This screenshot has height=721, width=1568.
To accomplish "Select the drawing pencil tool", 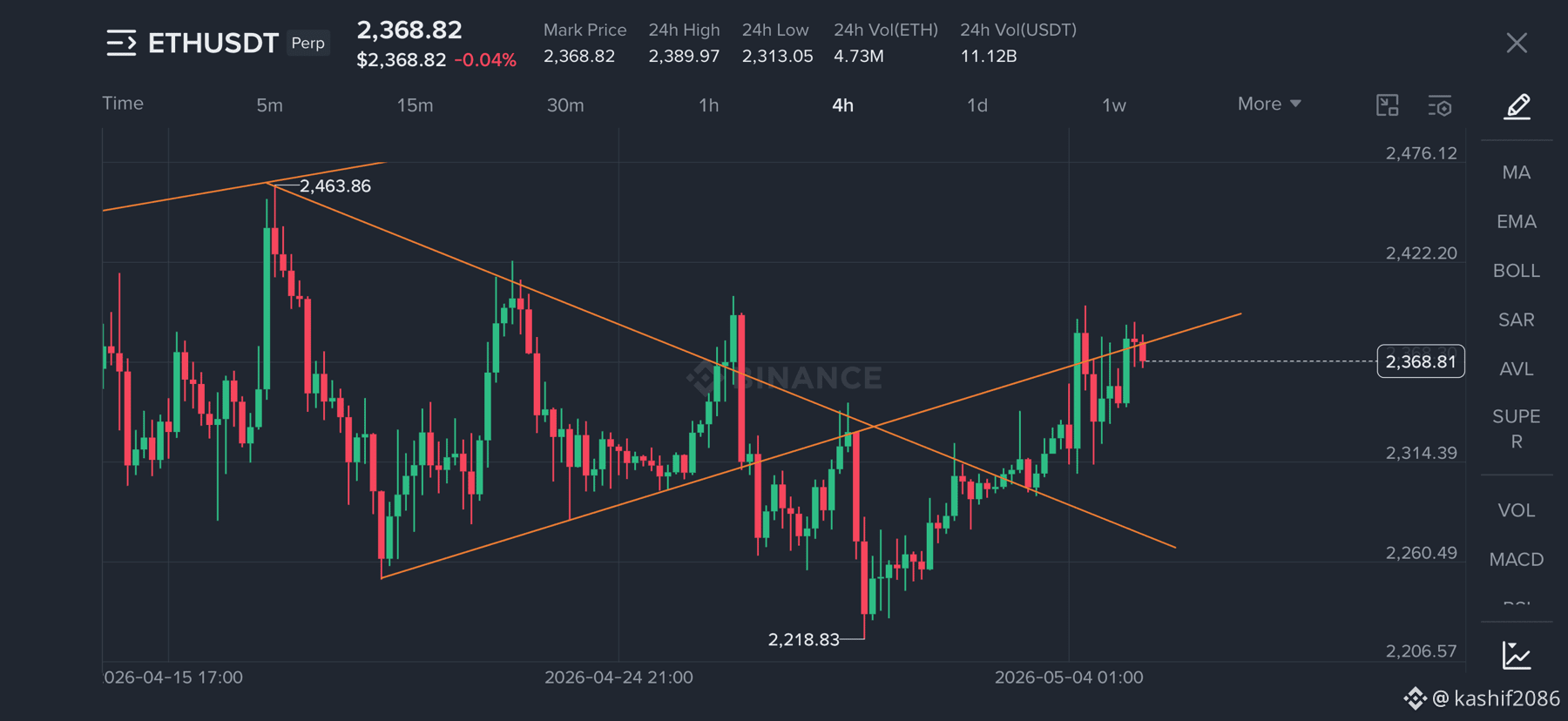I will [1517, 106].
